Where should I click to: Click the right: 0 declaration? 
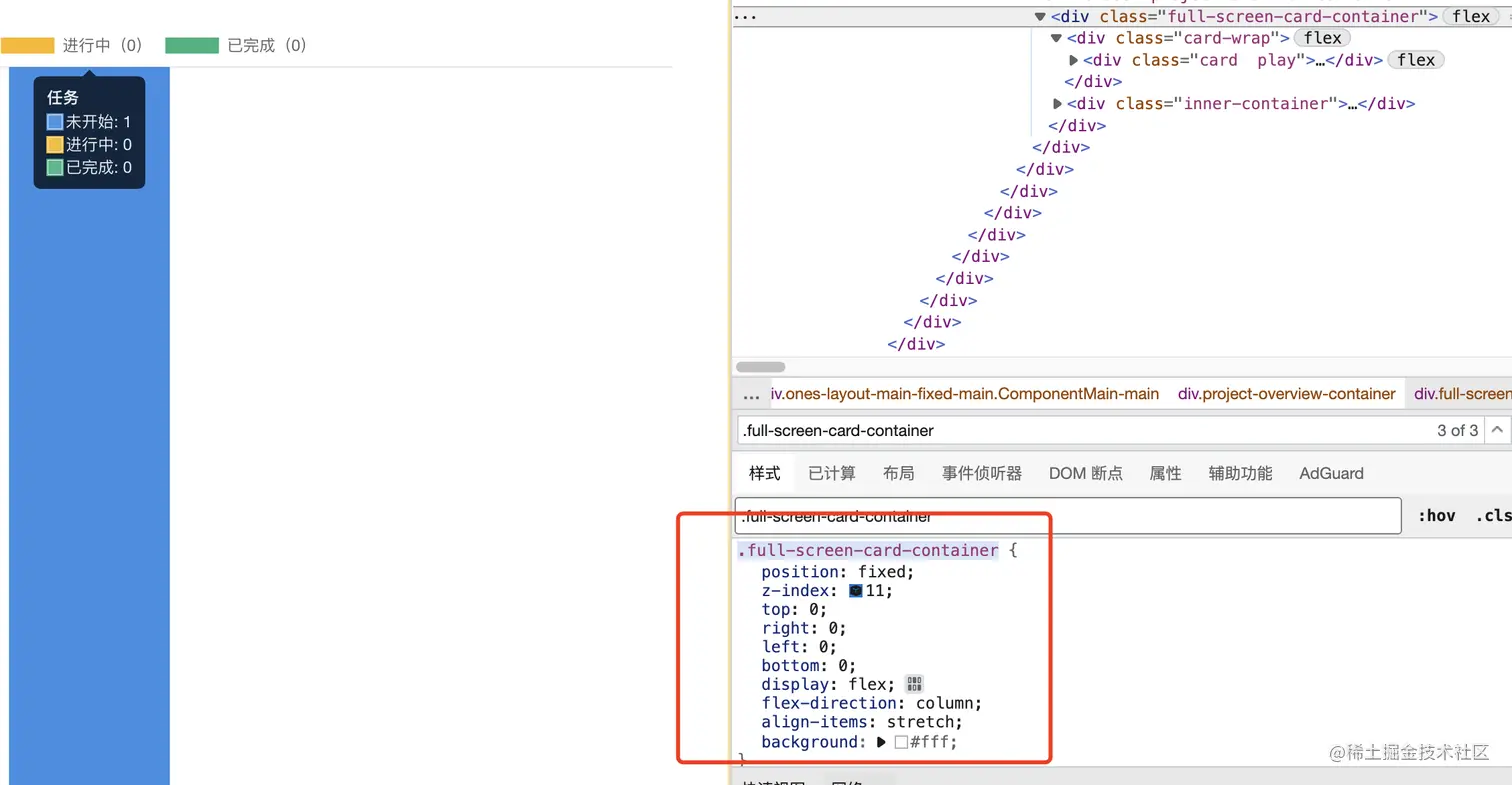tap(804, 628)
